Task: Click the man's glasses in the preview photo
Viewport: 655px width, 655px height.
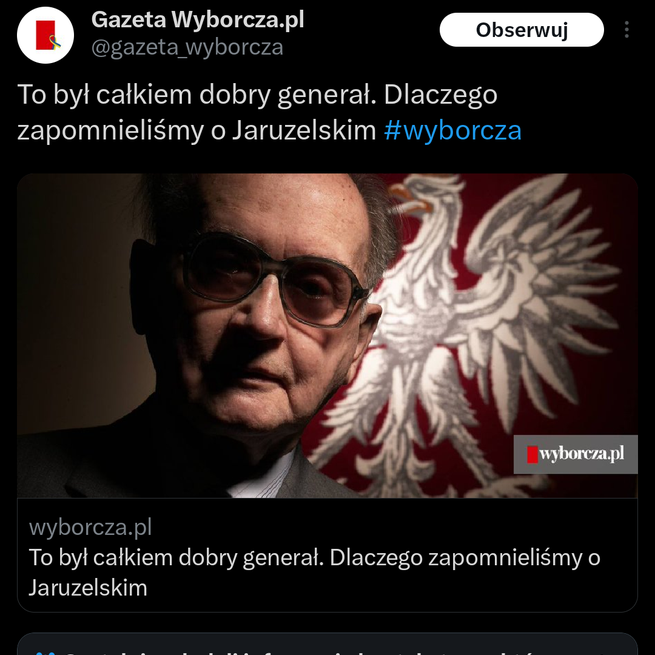Action: [x=272, y=279]
